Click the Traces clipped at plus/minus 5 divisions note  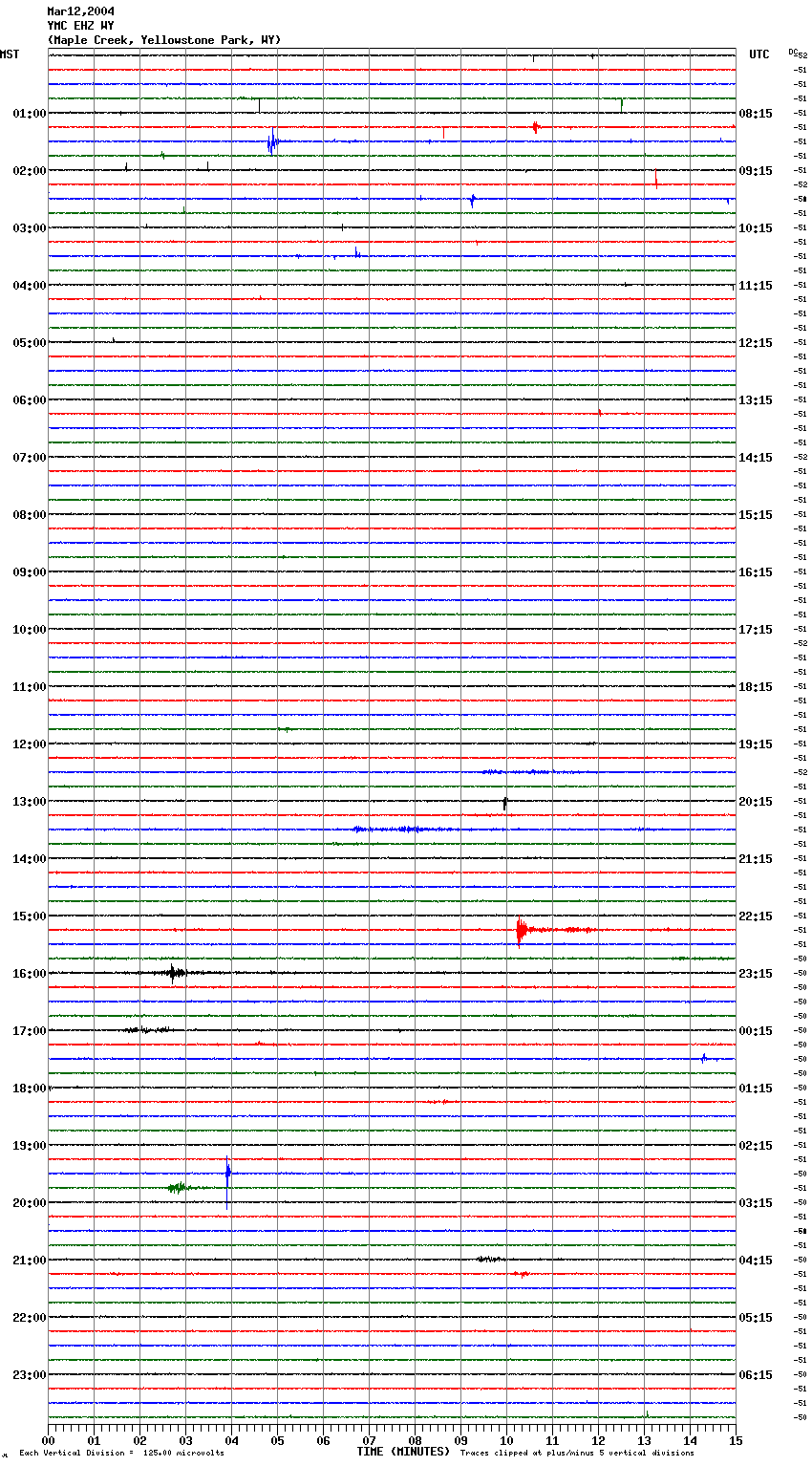click(x=577, y=1454)
